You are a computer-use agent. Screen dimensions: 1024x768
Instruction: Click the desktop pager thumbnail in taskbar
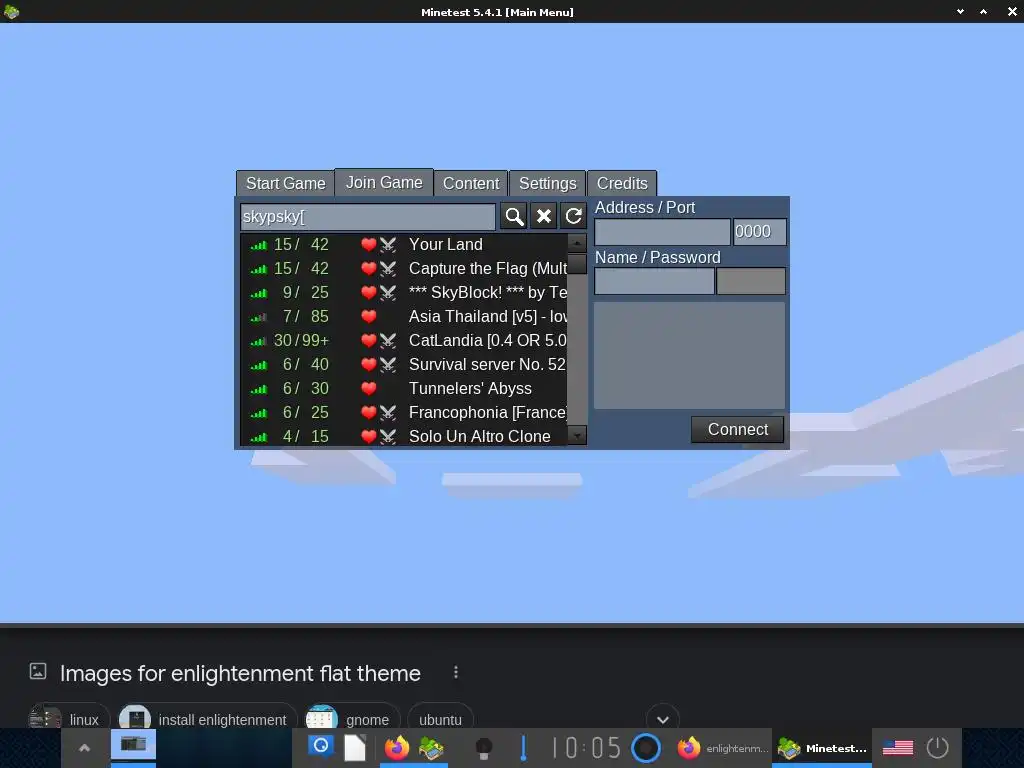click(x=133, y=744)
